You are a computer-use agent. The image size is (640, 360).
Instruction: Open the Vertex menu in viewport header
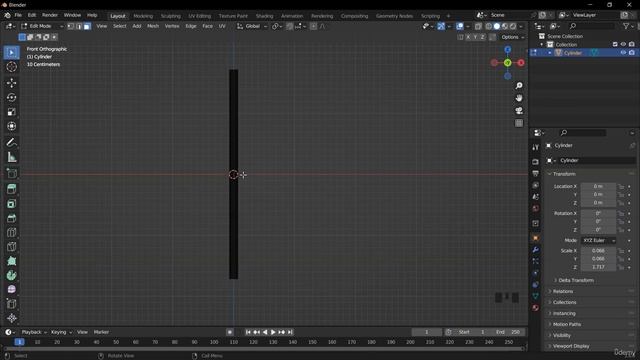172,26
